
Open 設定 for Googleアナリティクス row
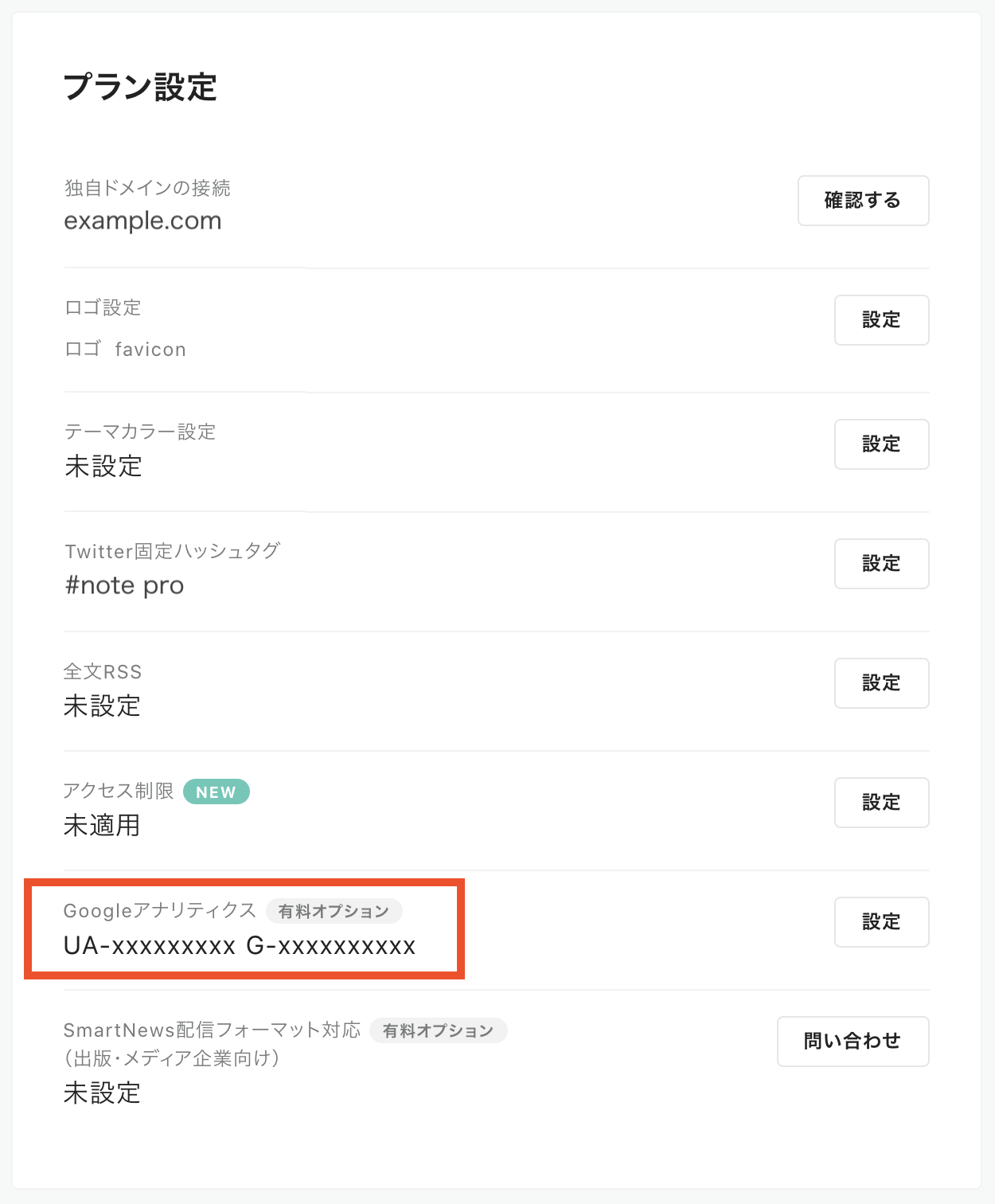coord(882,922)
